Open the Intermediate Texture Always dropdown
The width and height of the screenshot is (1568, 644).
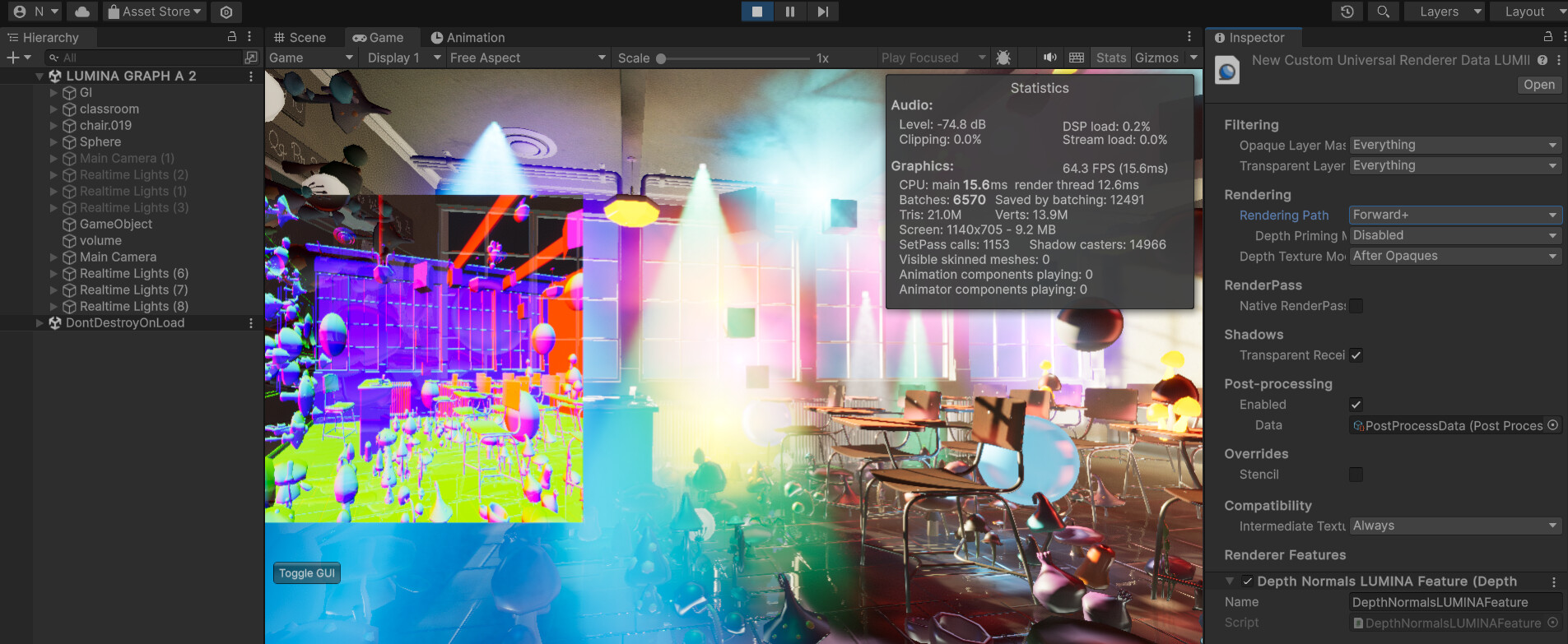(1455, 526)
